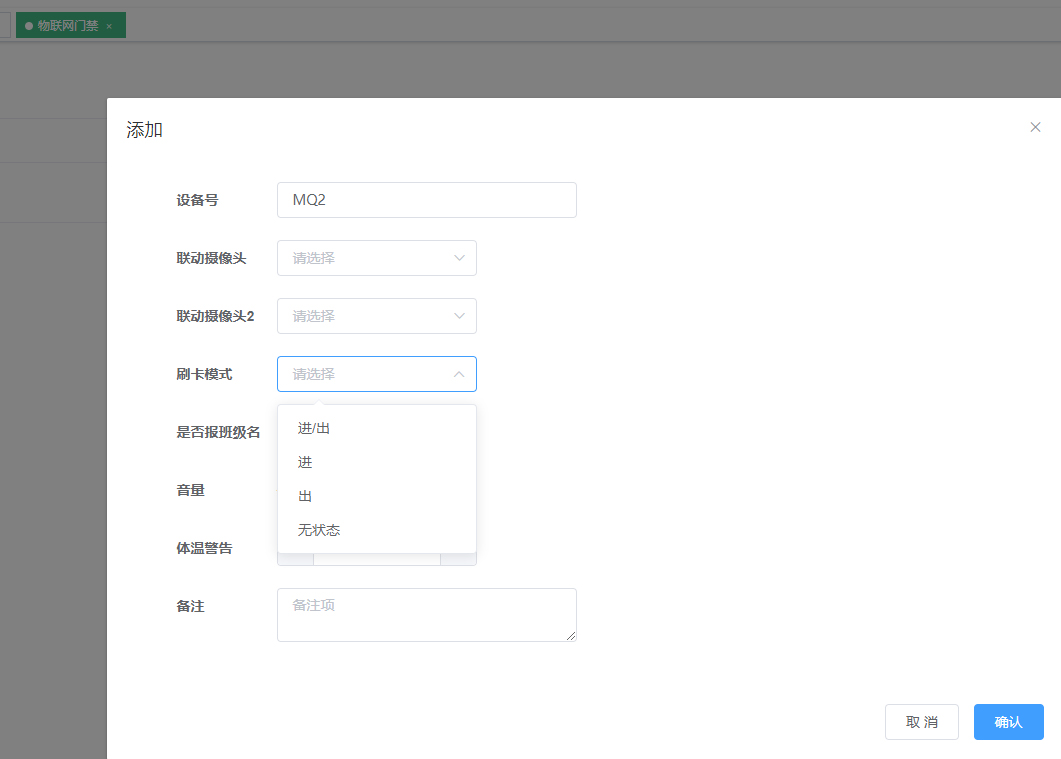Click the 备注 remarks text area
The width and height of the screenshot is (1061, 759).
click(426, 614)
